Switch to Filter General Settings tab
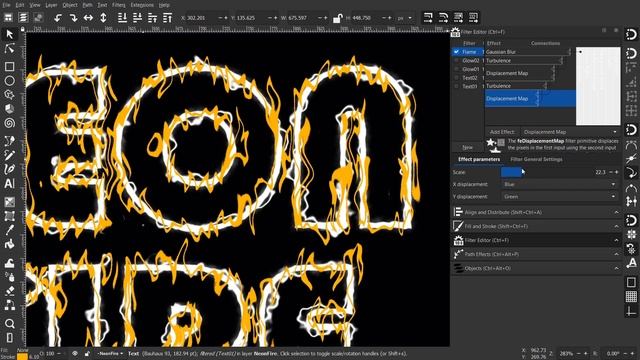Screen dimensions: 640x360 click(536, 159)
